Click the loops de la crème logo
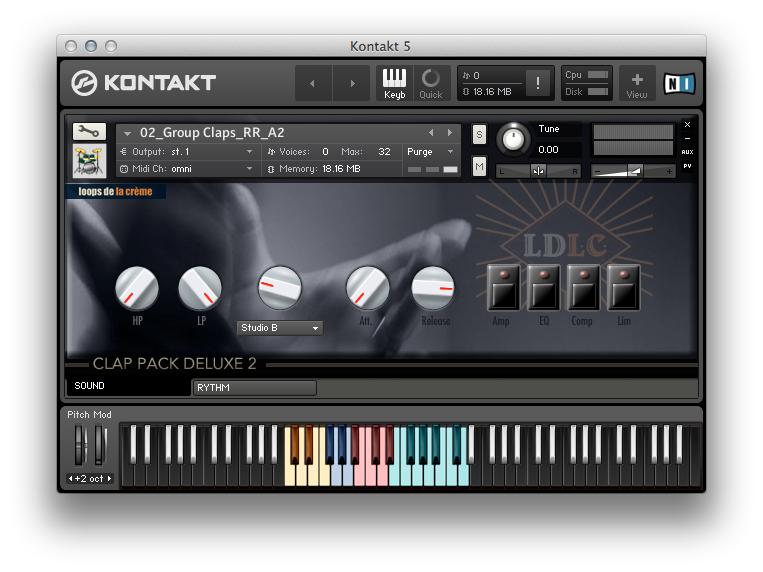Viewport: 763px width, 572px height. (115, 192)
